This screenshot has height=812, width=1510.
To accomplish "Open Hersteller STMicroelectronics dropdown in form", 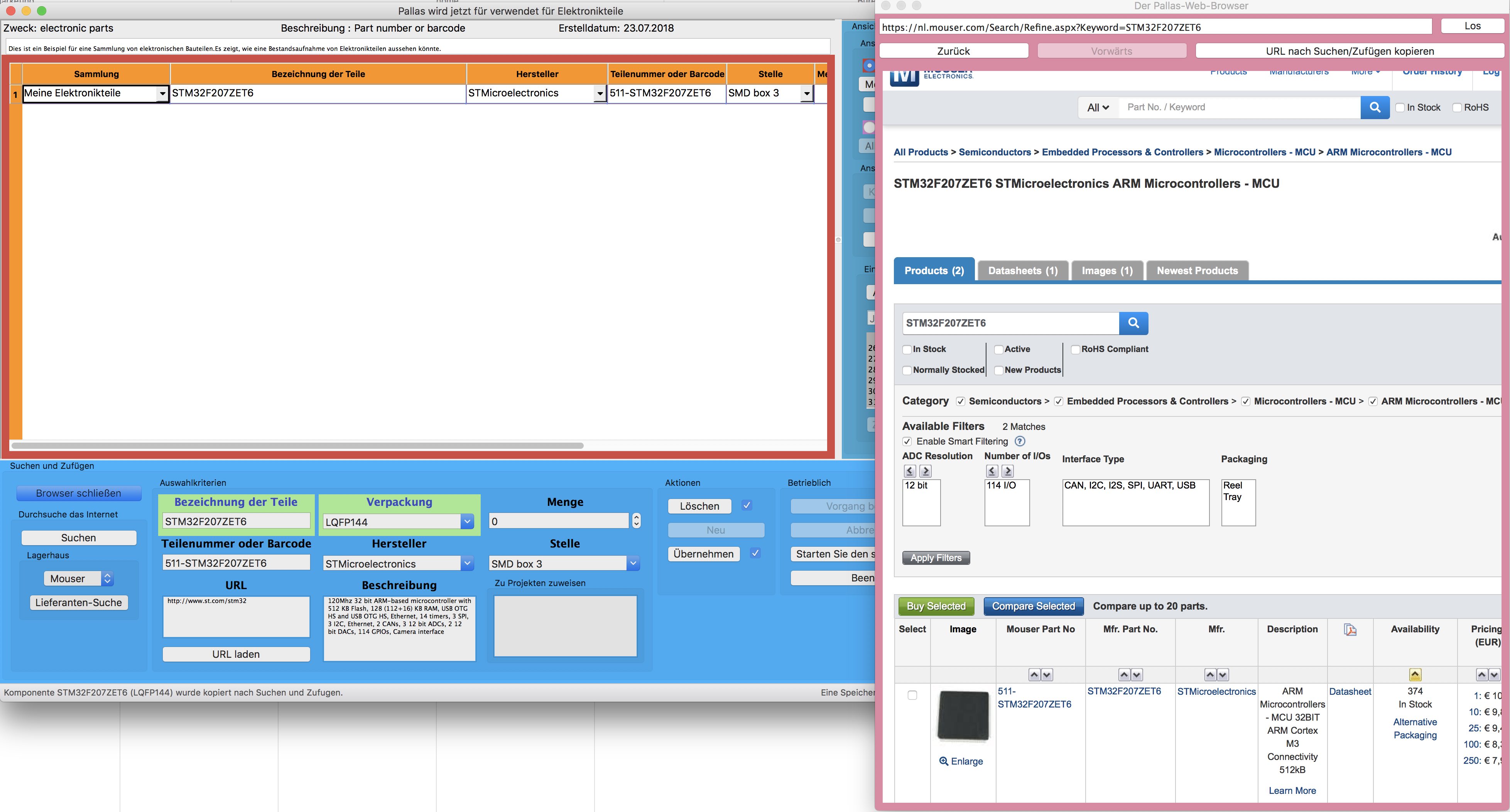I will click(x=467, y=564).
